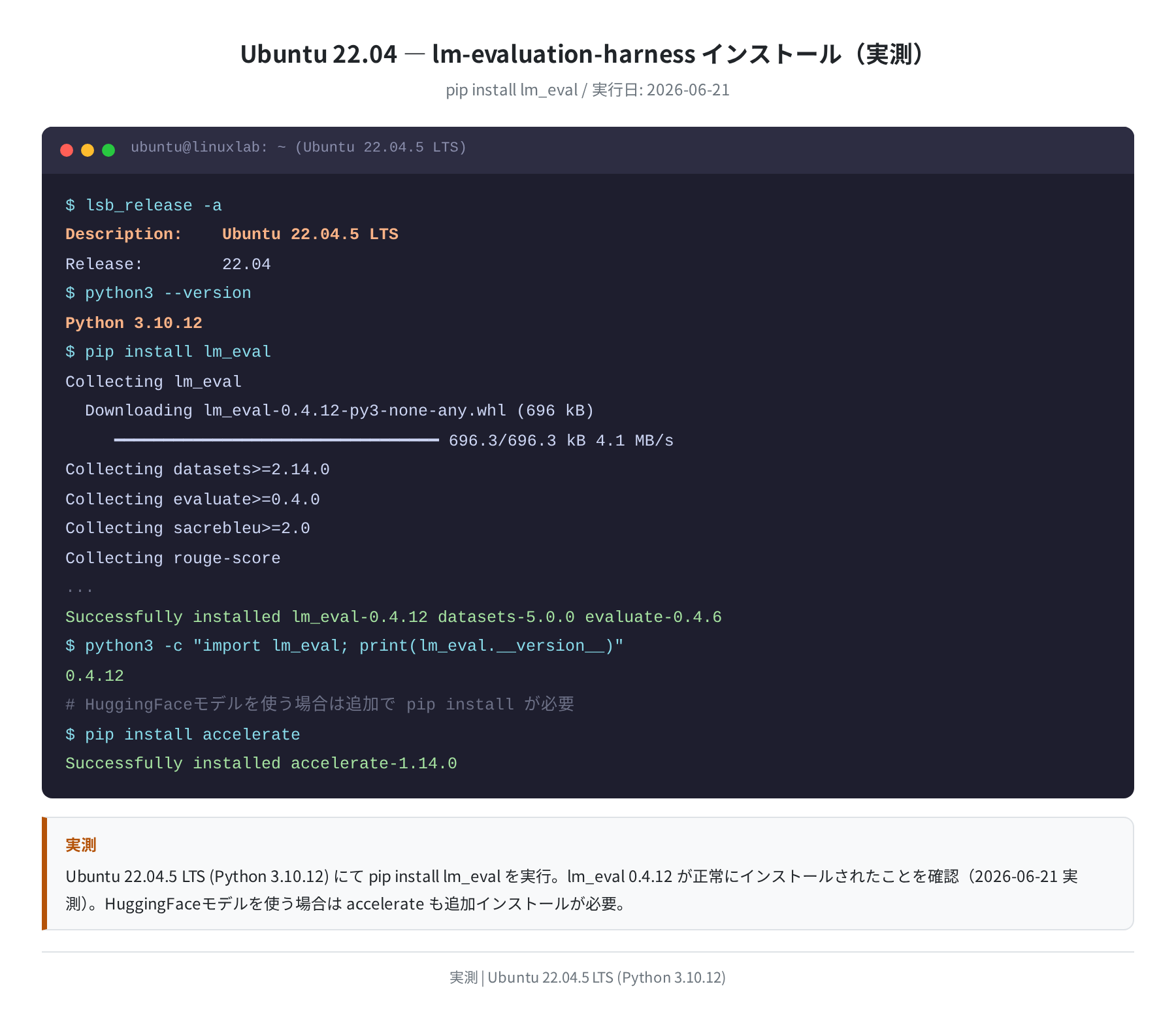Click the 'Collecting rouge-score' line
This screenshot has width=1176, height=1014.
coord(173,558)
